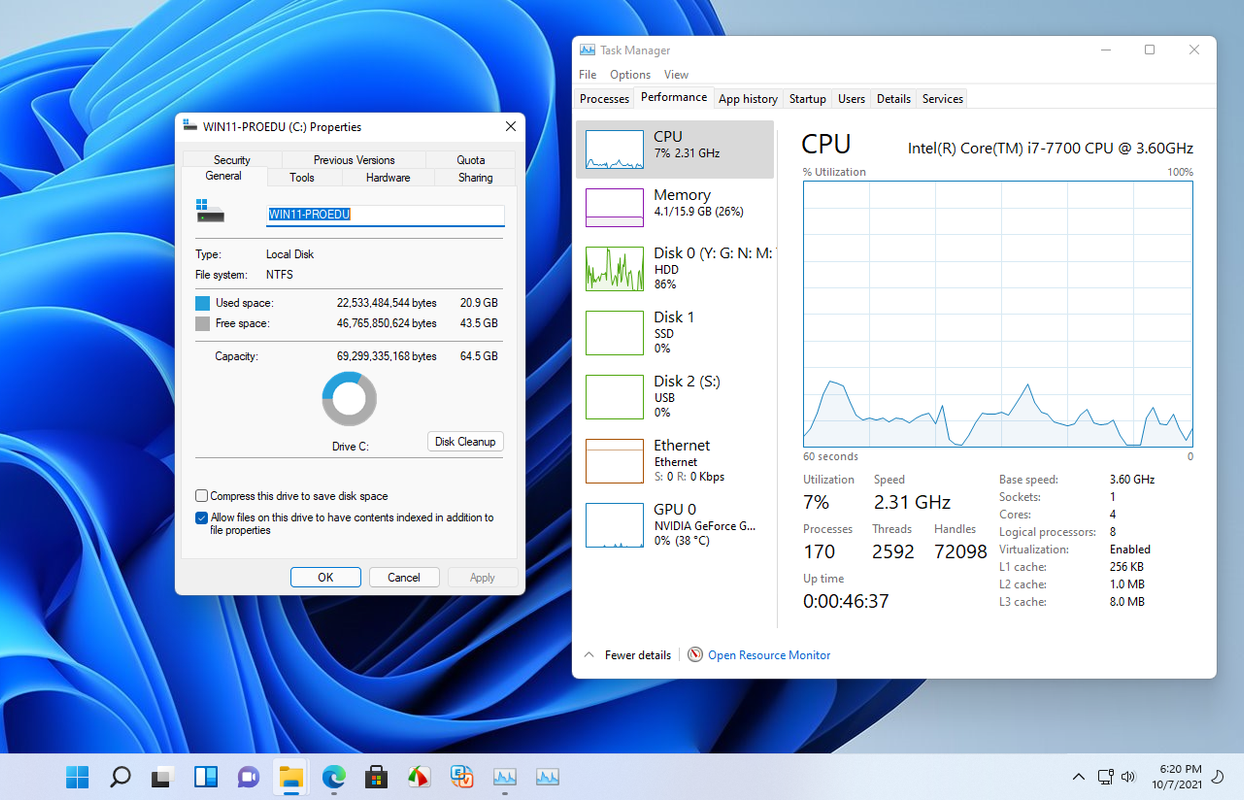Open the Tools tab in Properties
The image size is (1244, 800).
pyautogui.click(x=302, y=178)
